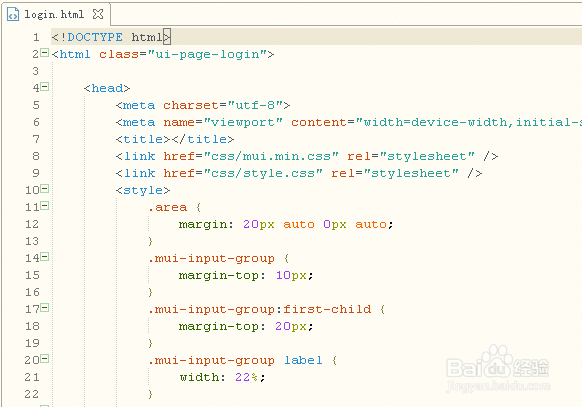Click the width 22% value
This screenshot has width=582, height=407.
(246, 377)
